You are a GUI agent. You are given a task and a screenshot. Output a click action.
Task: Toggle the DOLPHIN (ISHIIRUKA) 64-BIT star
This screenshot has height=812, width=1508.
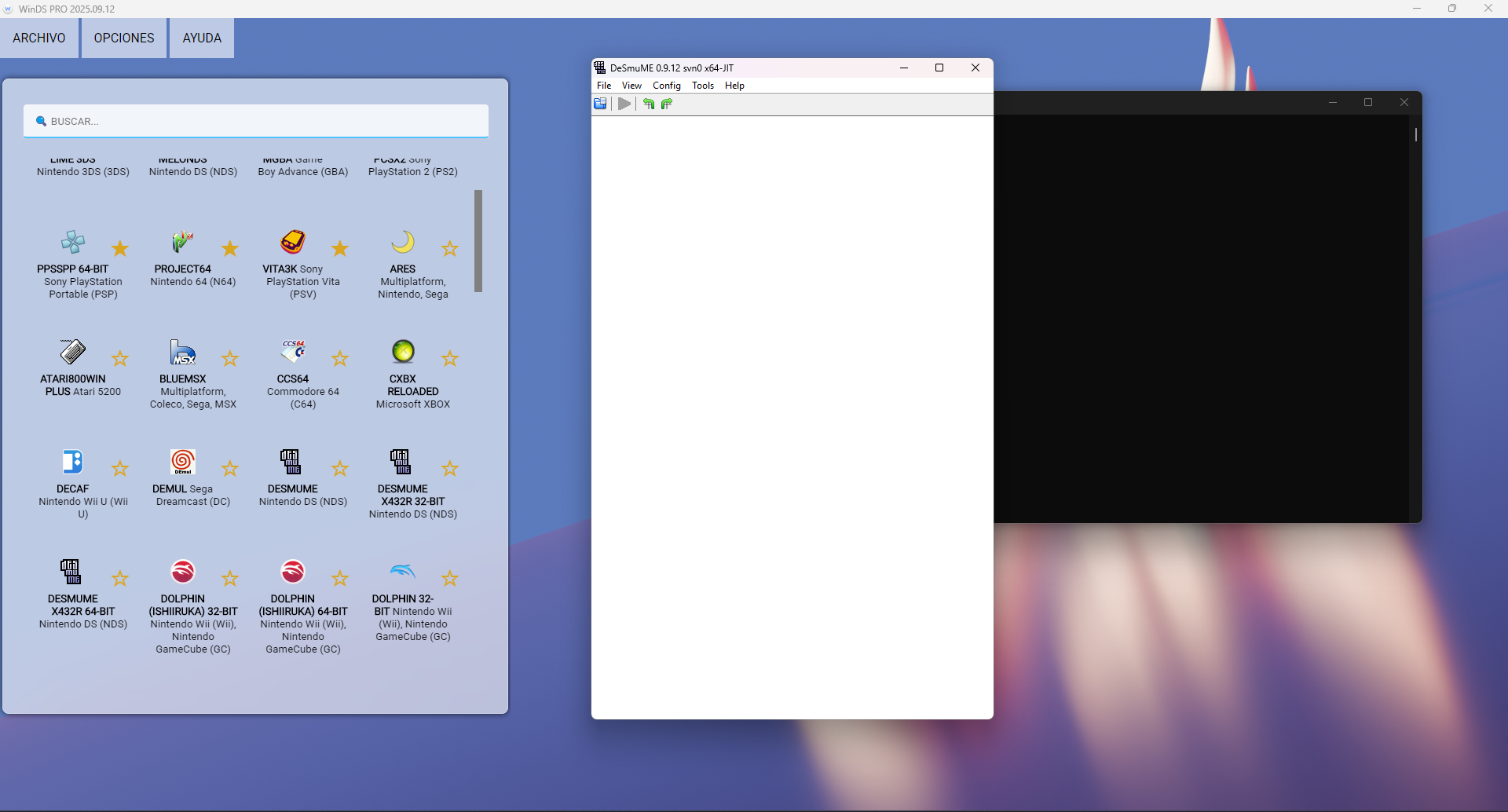[x=340, y=579]
